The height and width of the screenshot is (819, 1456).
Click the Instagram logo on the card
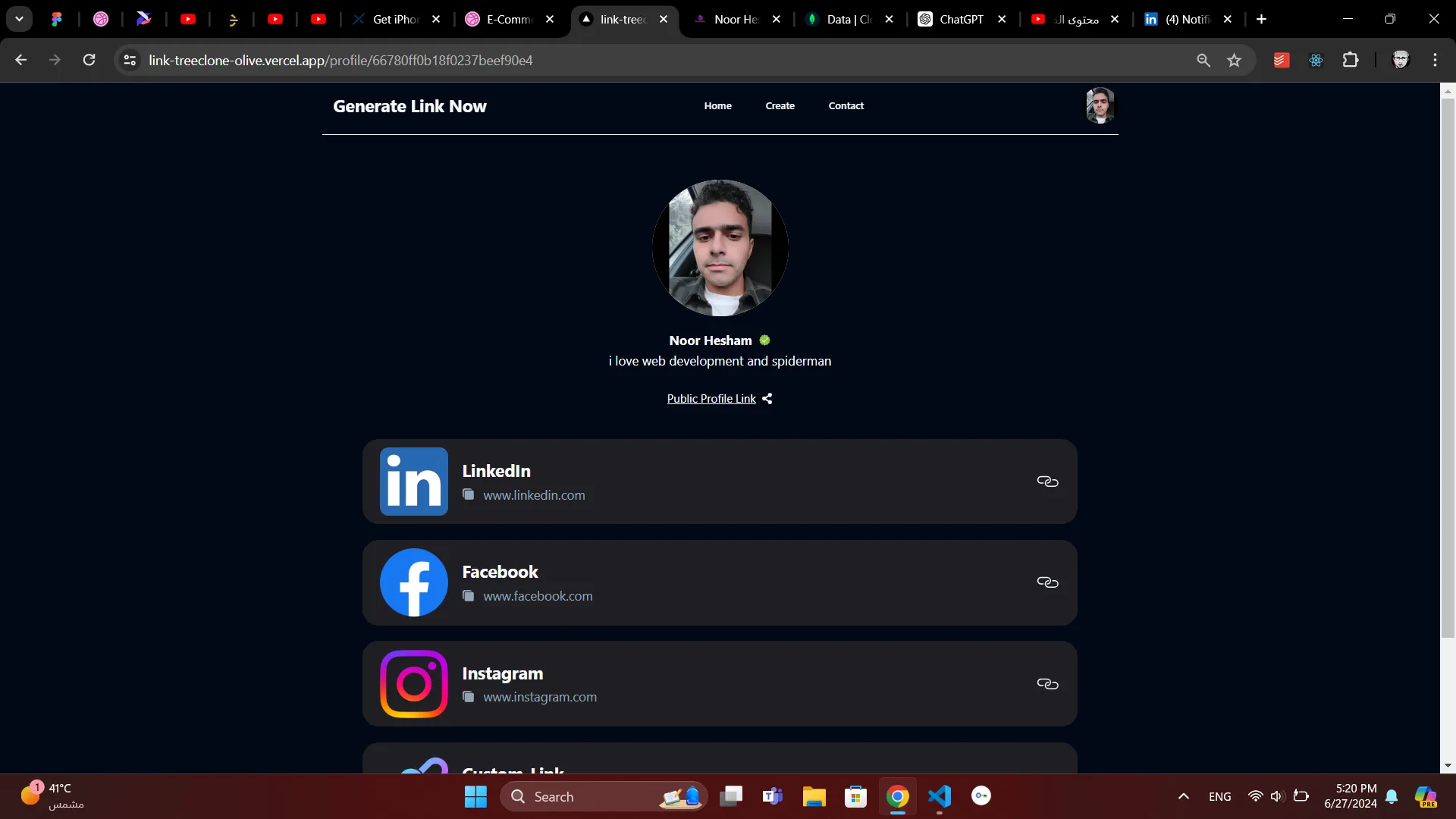coord(414,684)
